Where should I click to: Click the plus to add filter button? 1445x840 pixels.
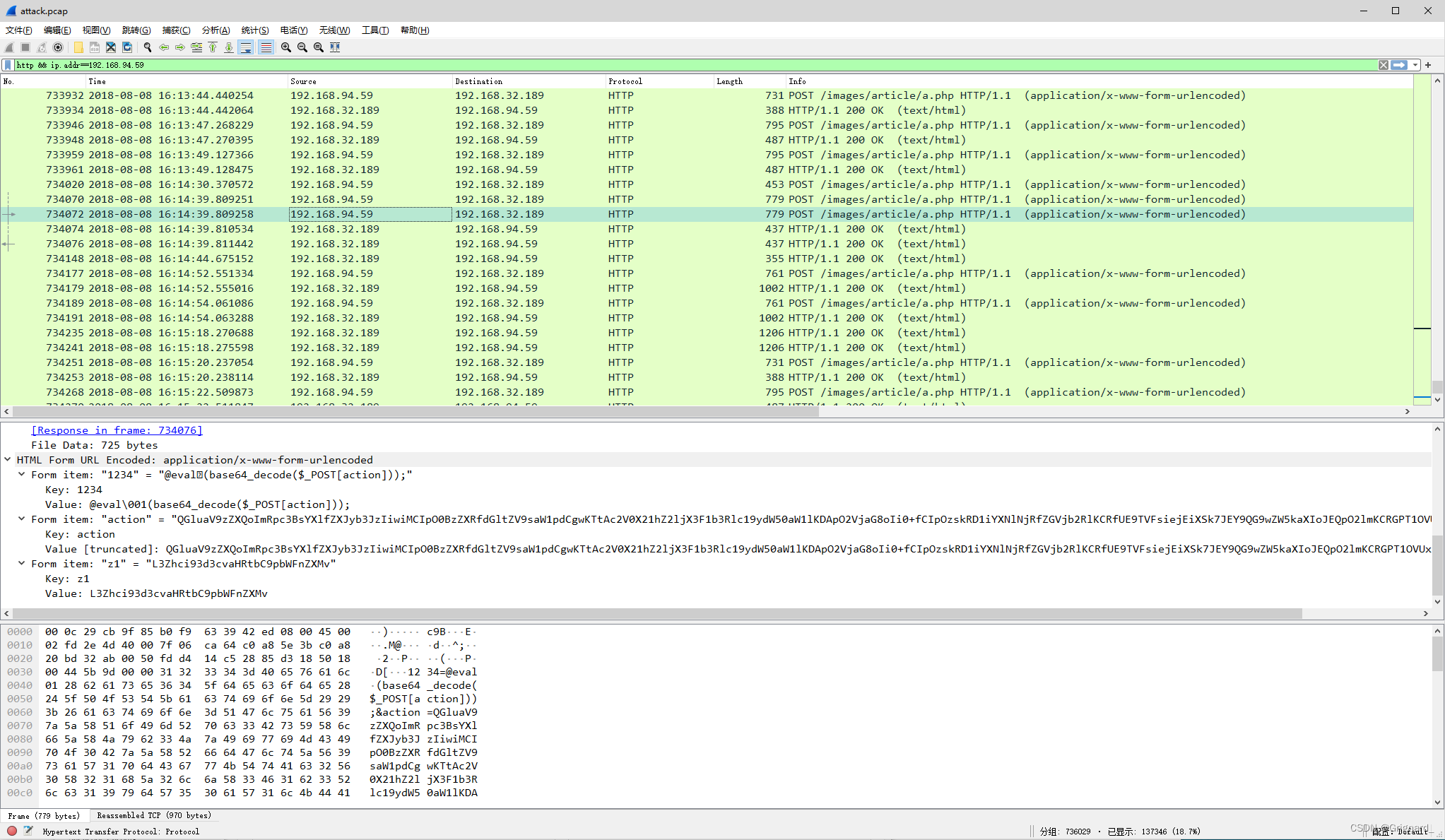click(1428, 65)
